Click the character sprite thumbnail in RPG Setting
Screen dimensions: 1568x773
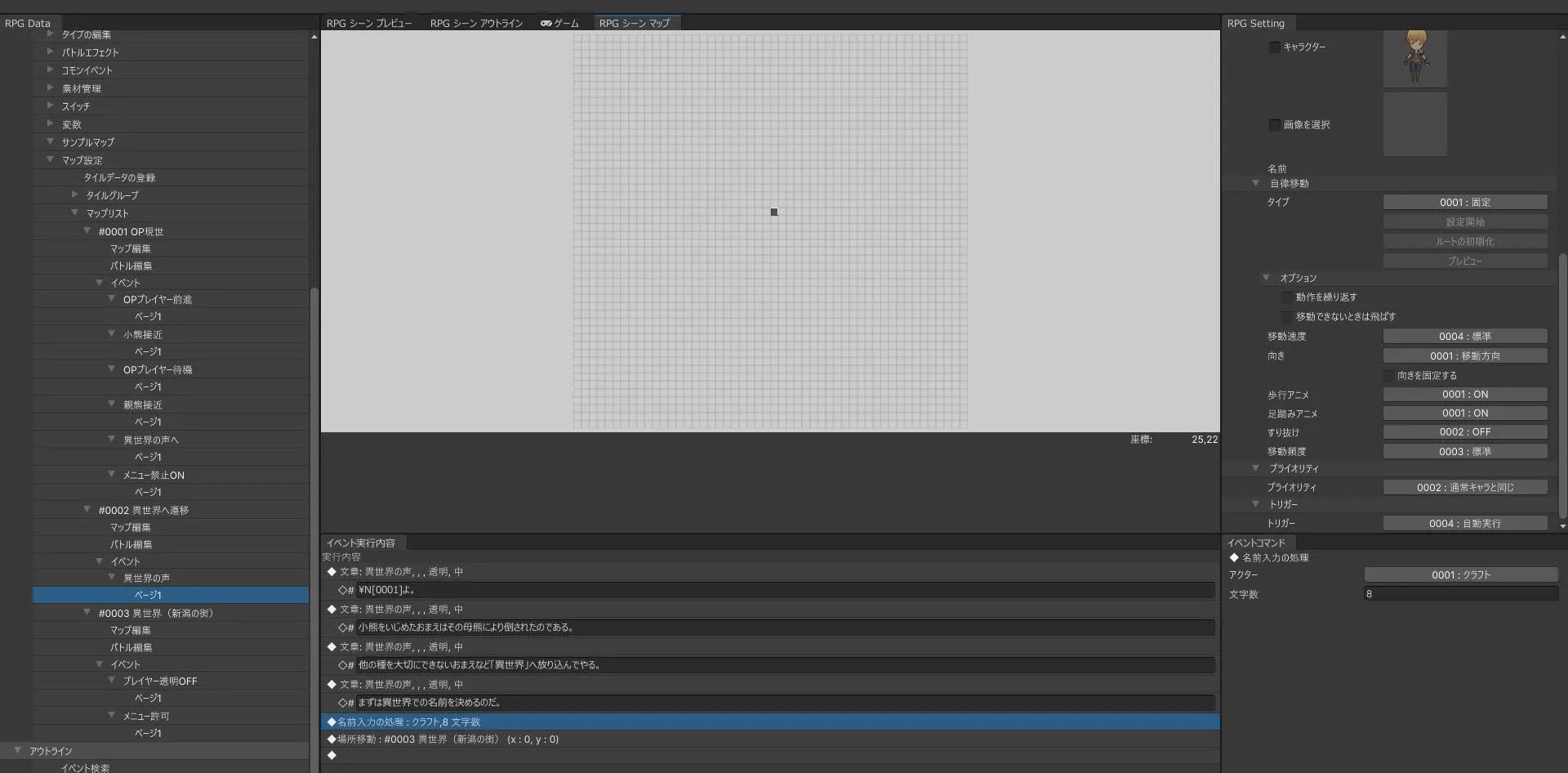pyautogui.click(x=1414, y=57)
